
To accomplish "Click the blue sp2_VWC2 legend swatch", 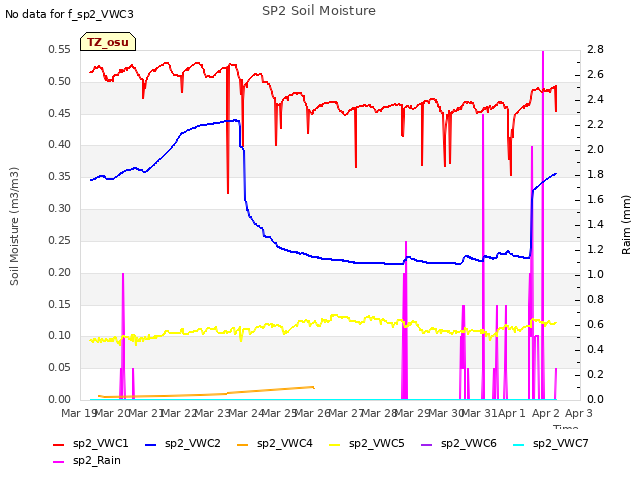I will pos(151,444).
